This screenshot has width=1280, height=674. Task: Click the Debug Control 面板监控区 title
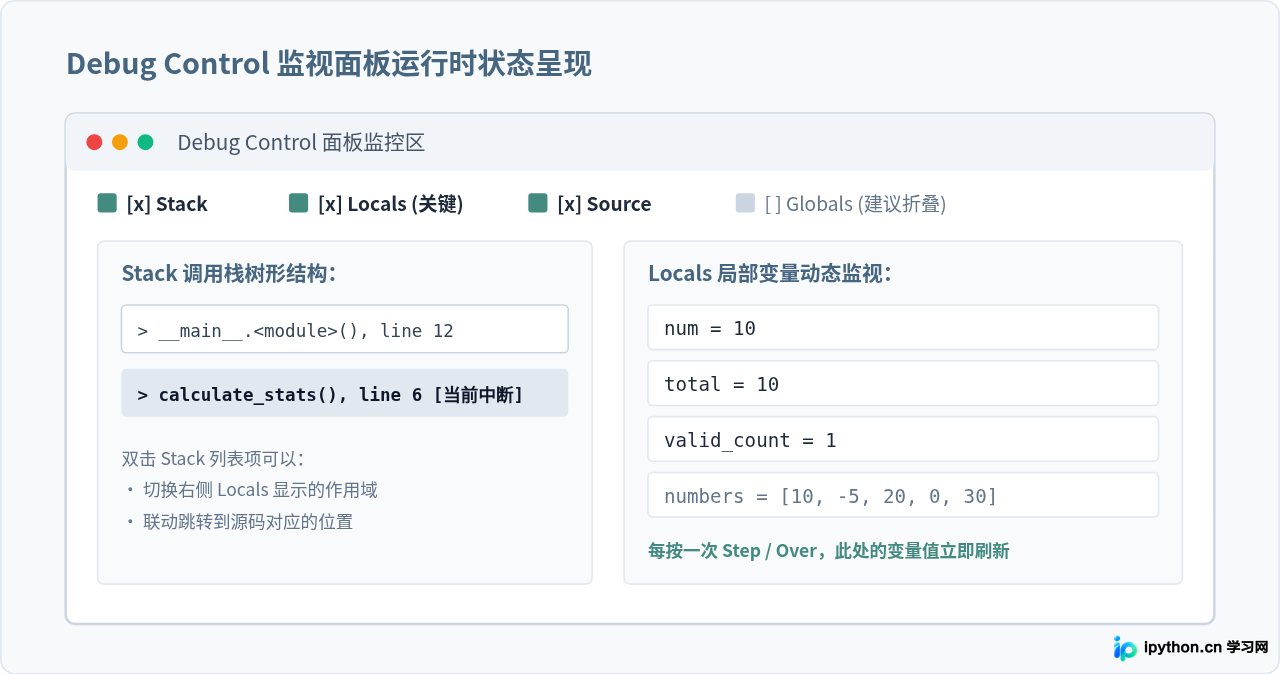301,142
